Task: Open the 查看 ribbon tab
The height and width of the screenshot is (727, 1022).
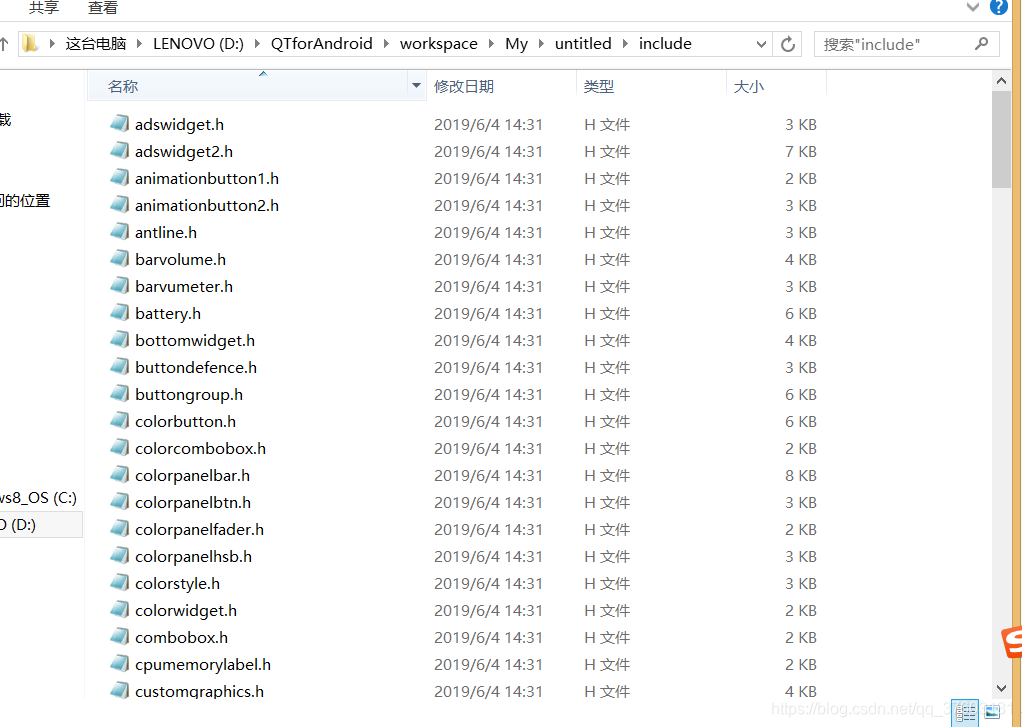Action: pos(103,8)
